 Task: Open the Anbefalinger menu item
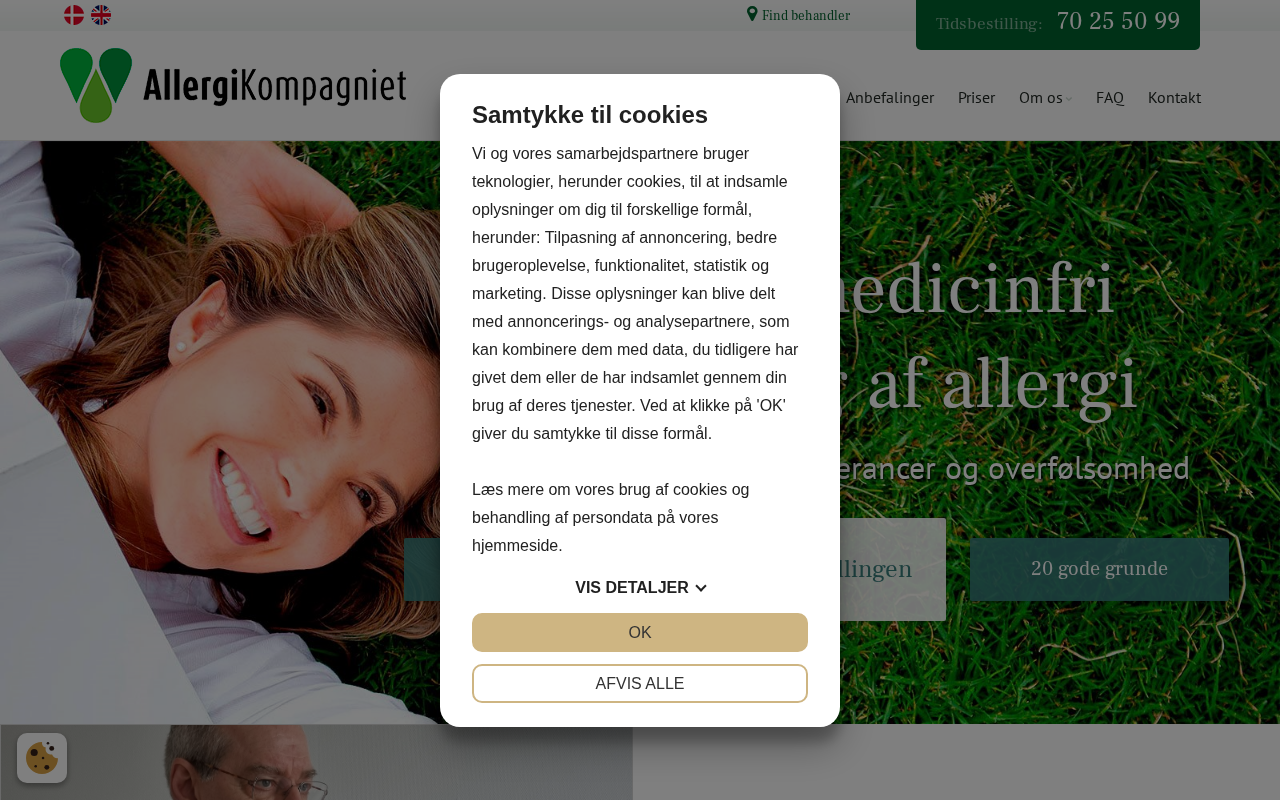click(890, 98)
